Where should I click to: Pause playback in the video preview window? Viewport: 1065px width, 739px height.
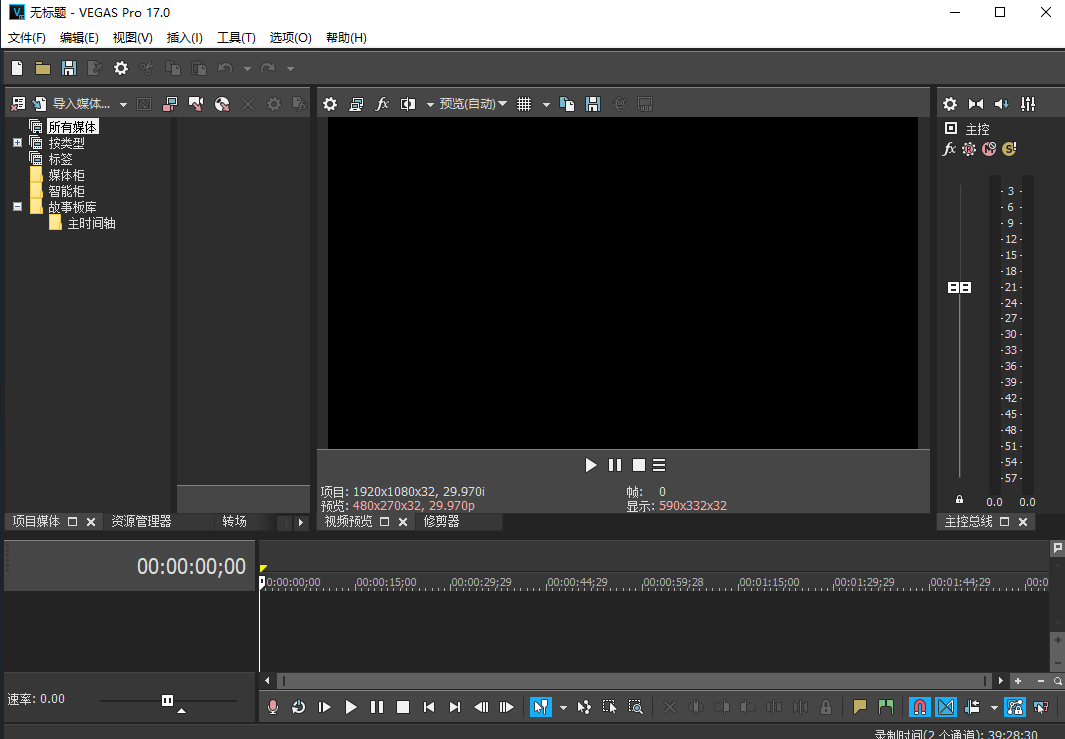pyautogui.click(x=615, y=465)
